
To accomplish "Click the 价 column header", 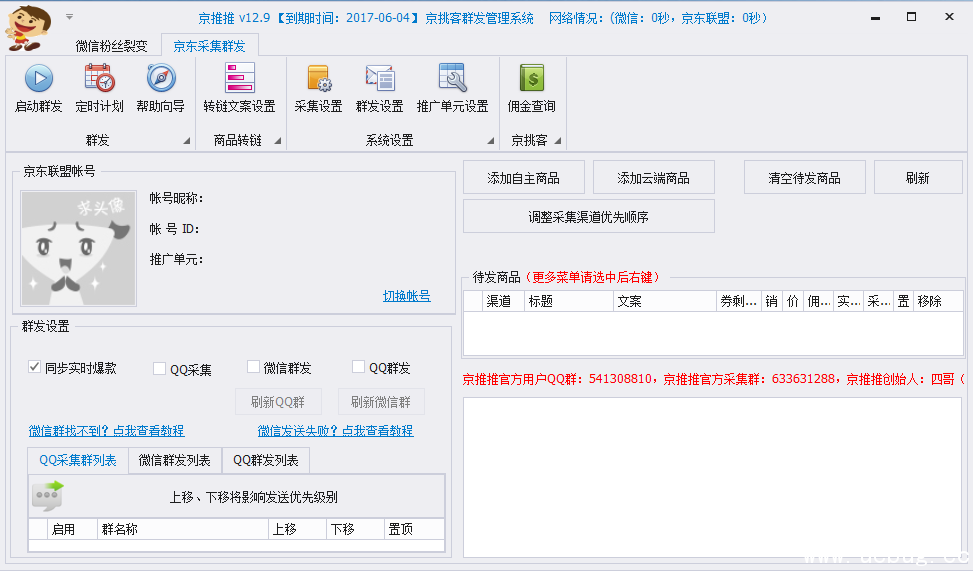I will [792, 301].
